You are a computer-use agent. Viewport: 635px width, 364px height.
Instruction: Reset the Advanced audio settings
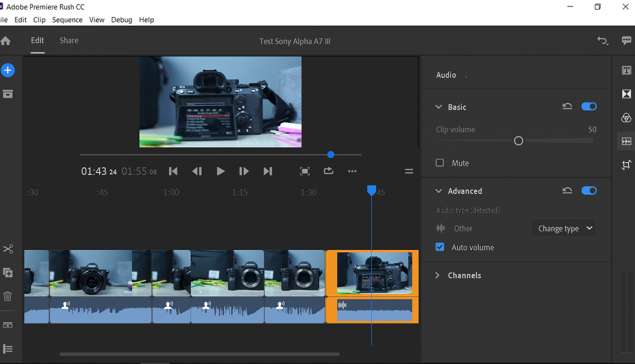pos(567,191)
